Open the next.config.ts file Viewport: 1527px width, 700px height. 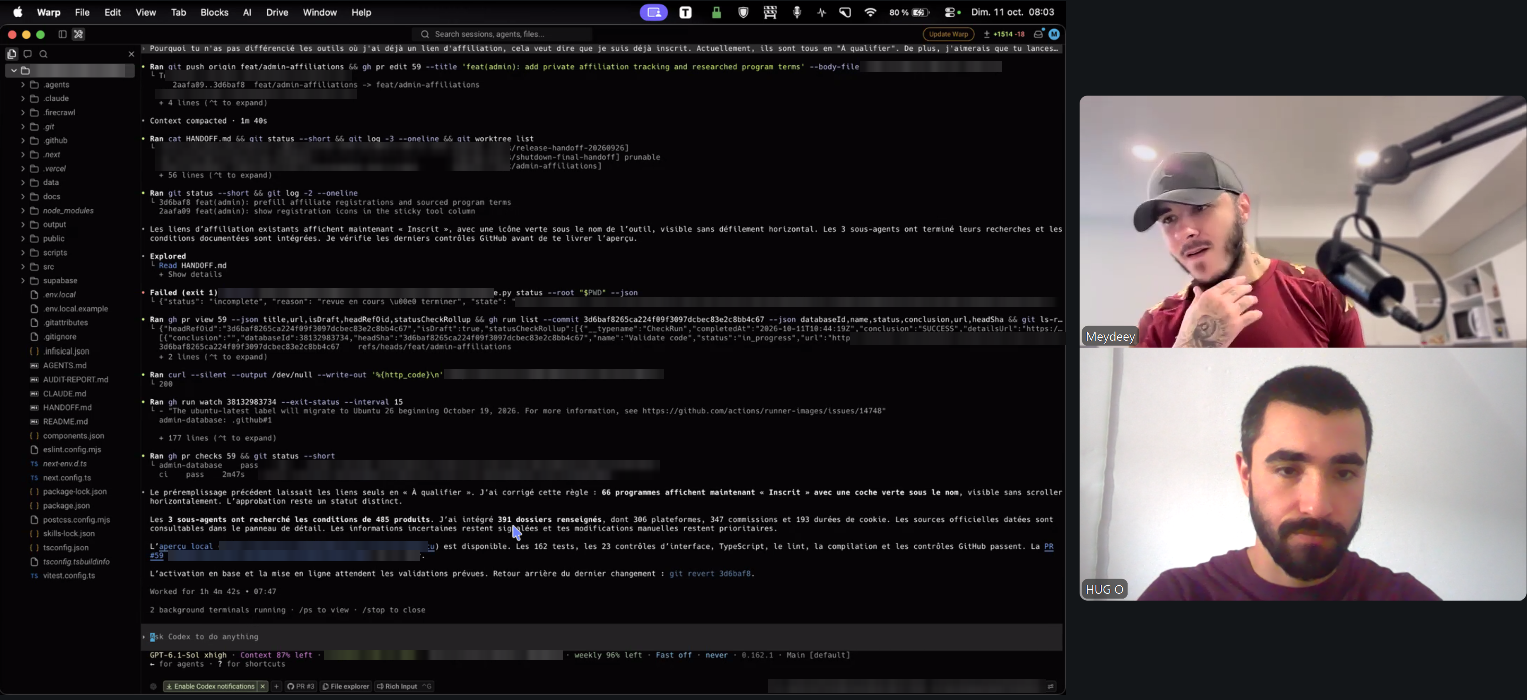point(70,478)
